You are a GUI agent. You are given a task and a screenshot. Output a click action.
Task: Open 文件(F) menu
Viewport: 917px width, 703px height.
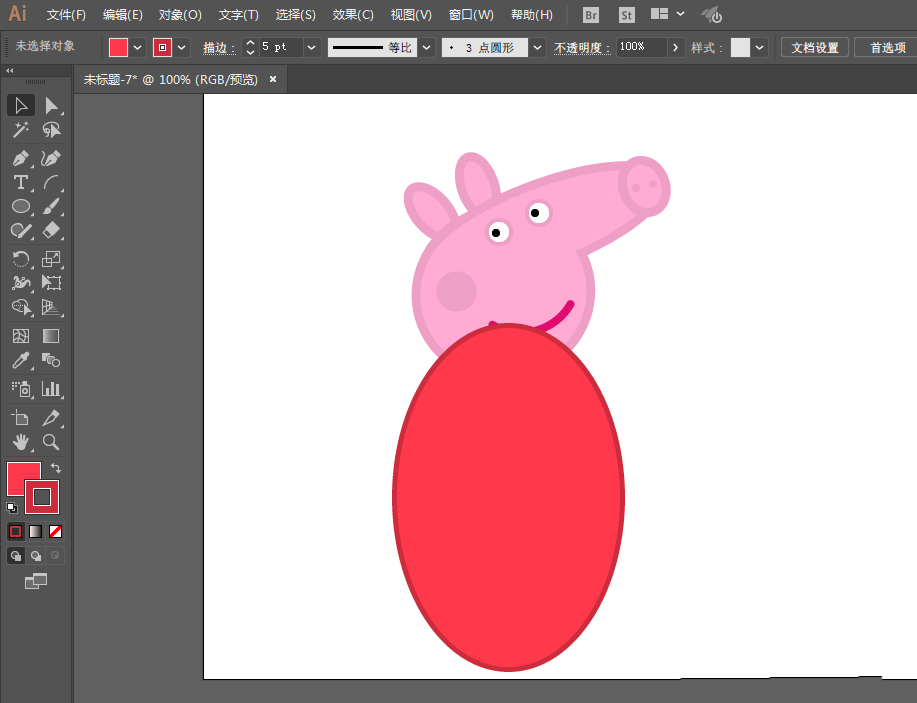pyautogui.click(x=66, y=15)
